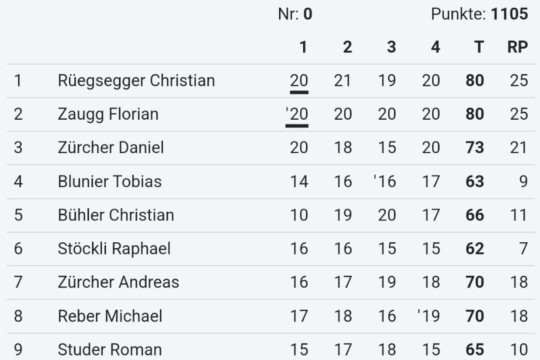Click the Nr: 0 label

point(295,14)
